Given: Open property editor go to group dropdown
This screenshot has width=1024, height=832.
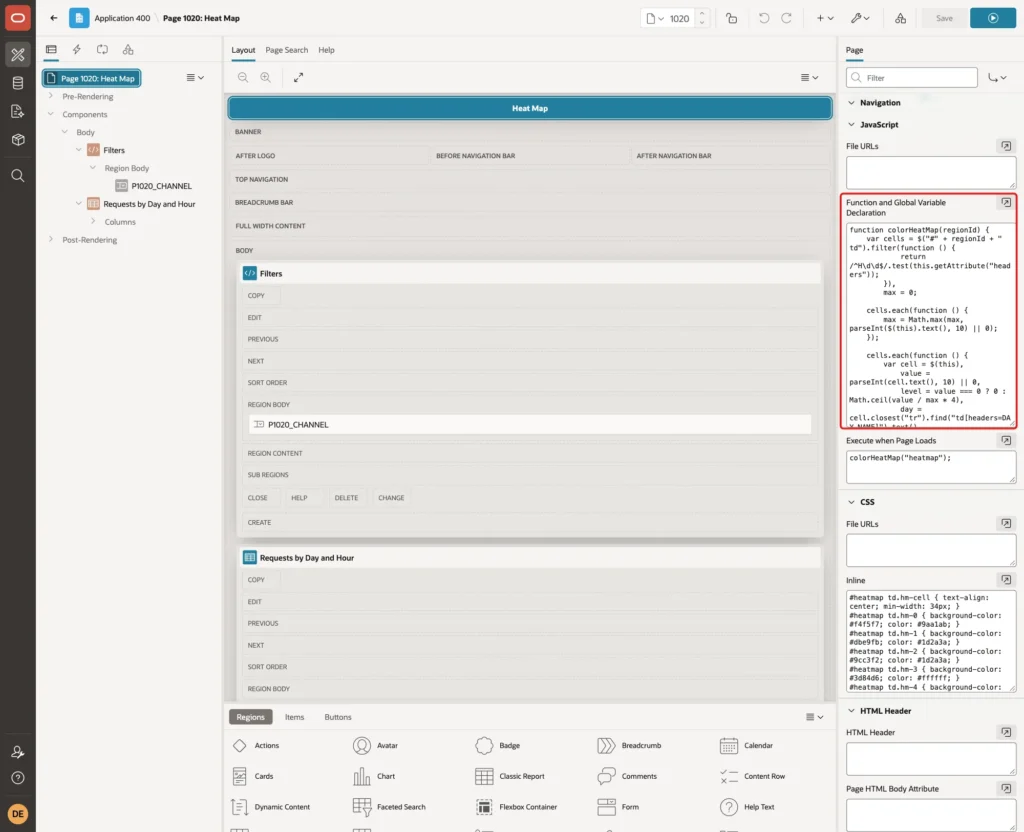Looking at the screenshot, I should click(997, 77).
